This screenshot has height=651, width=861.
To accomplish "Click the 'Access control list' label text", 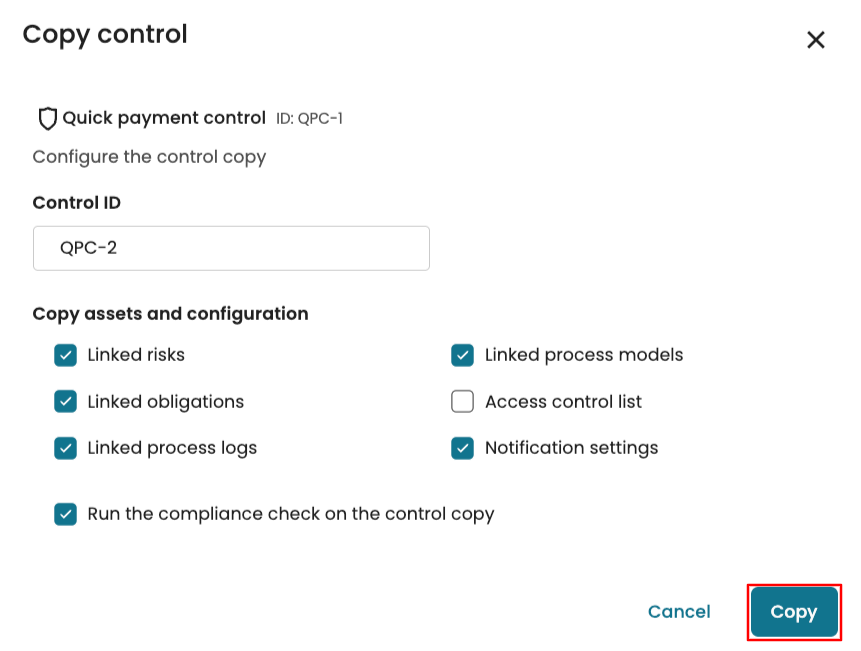I will [x=563, y=402].
